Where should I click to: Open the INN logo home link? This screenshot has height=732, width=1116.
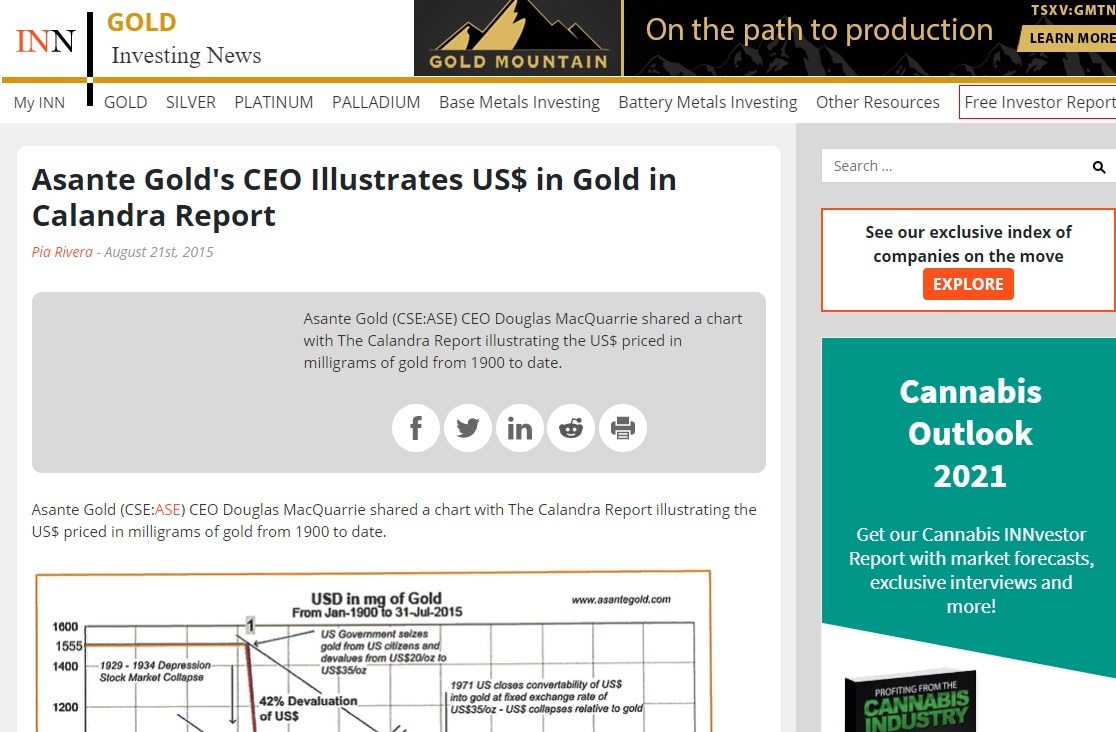(46, 41)
